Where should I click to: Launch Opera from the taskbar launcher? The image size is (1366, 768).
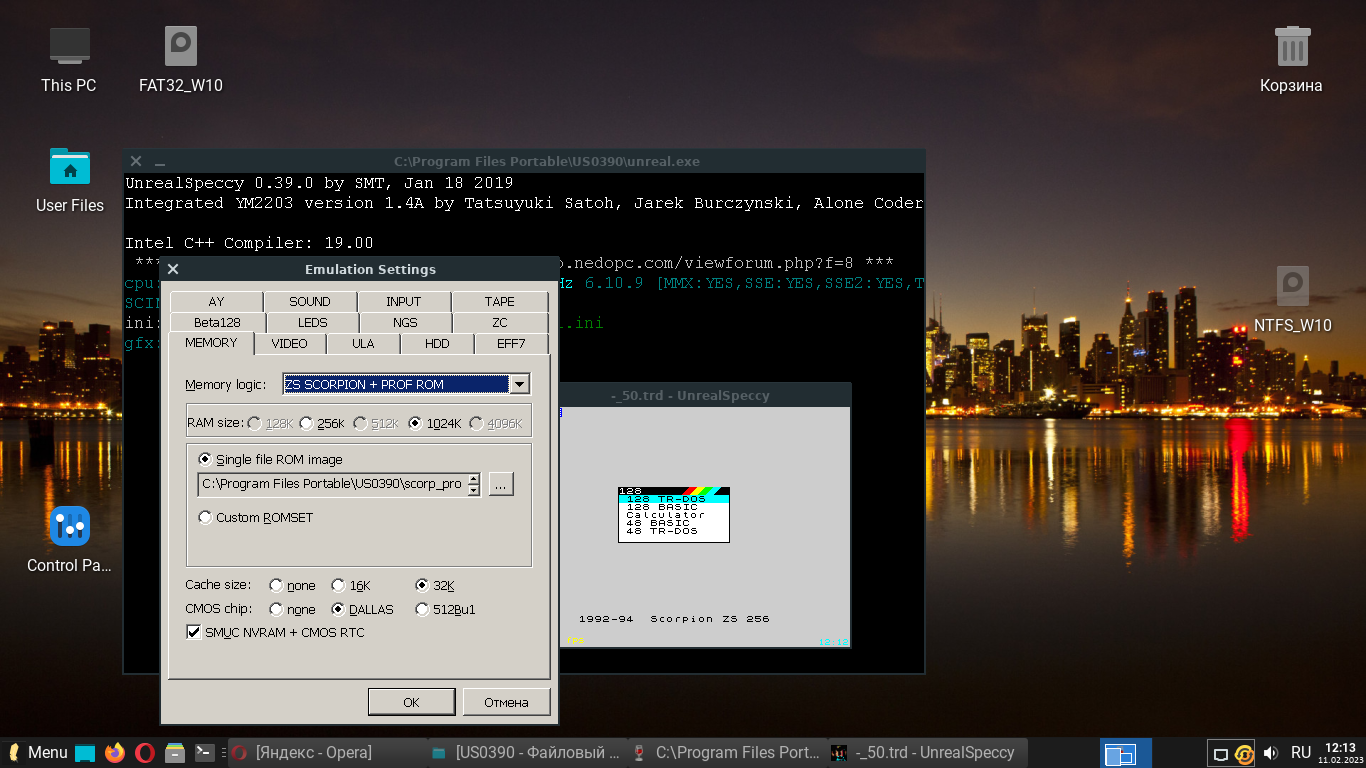tap(145, 753)
